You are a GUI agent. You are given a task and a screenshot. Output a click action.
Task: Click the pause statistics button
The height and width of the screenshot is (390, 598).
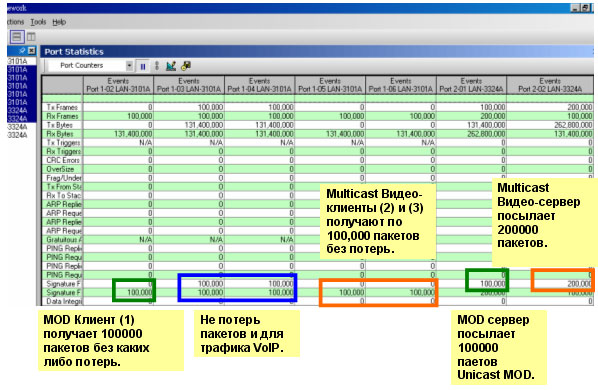(x=143, y=66)
